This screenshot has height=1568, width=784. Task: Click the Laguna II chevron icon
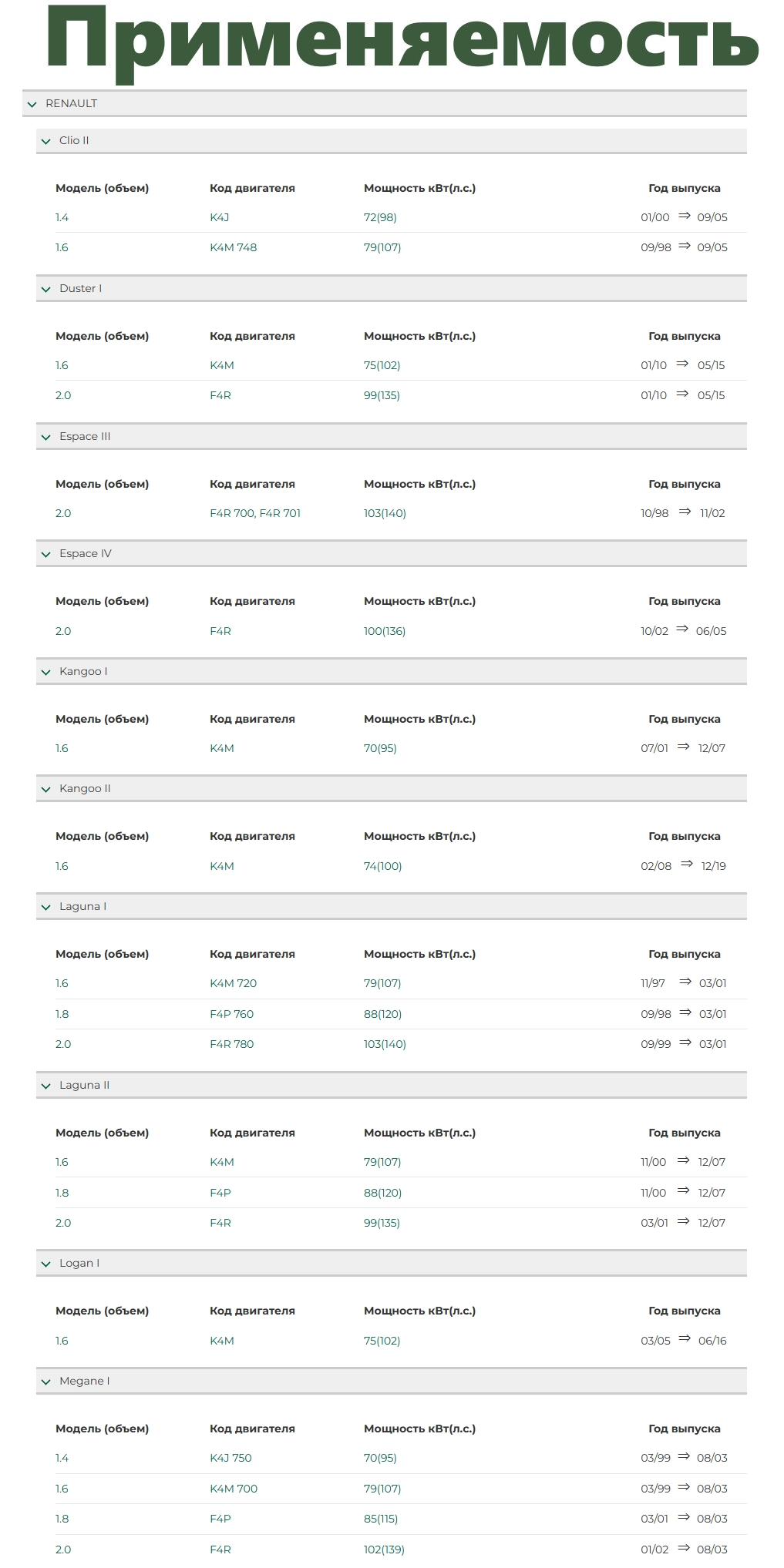tap(45, 1086)
